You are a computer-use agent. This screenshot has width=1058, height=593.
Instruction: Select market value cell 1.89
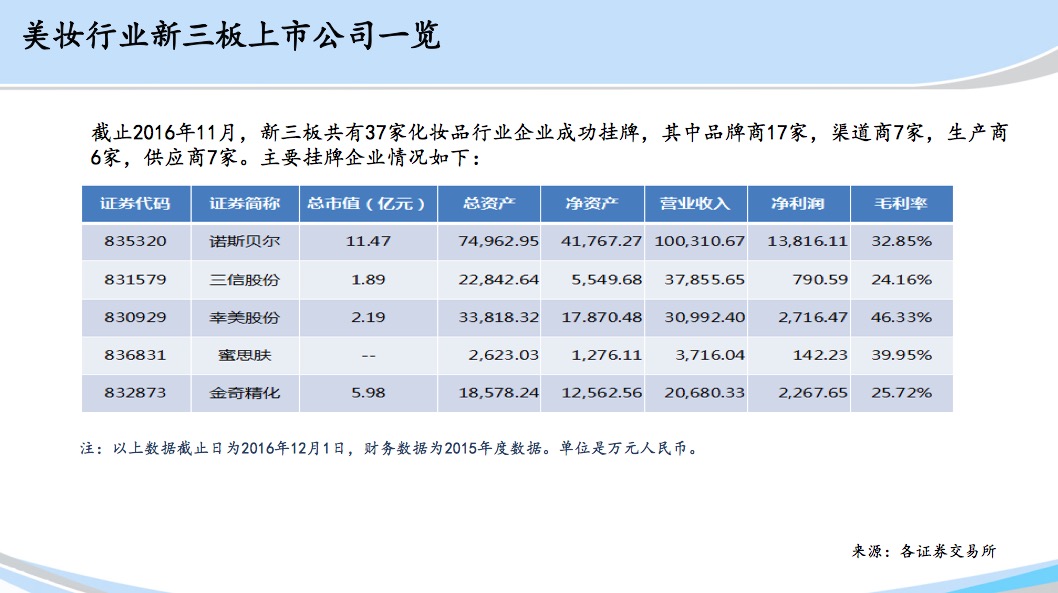point(368,279)
